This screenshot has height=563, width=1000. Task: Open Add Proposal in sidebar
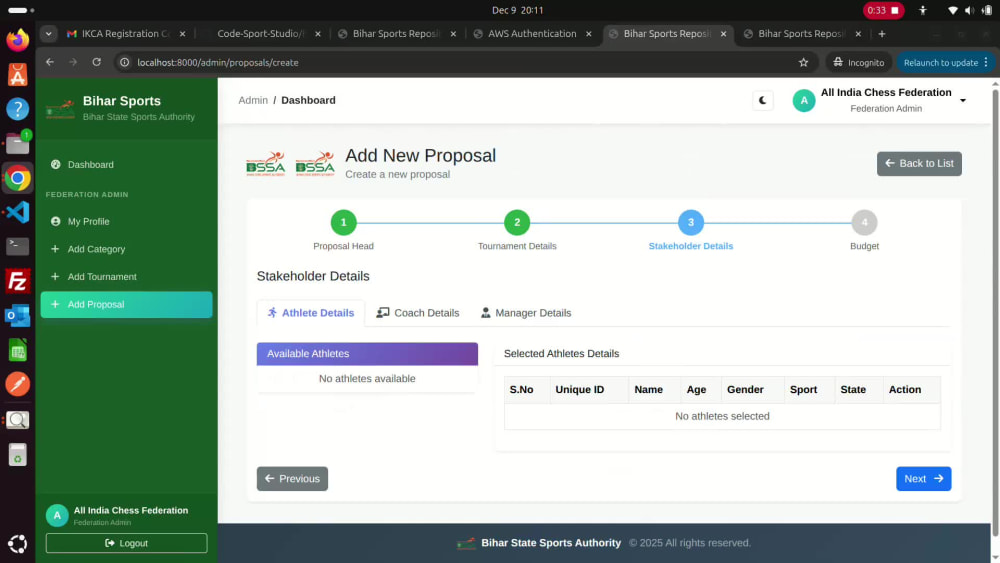tap(126, 305)
